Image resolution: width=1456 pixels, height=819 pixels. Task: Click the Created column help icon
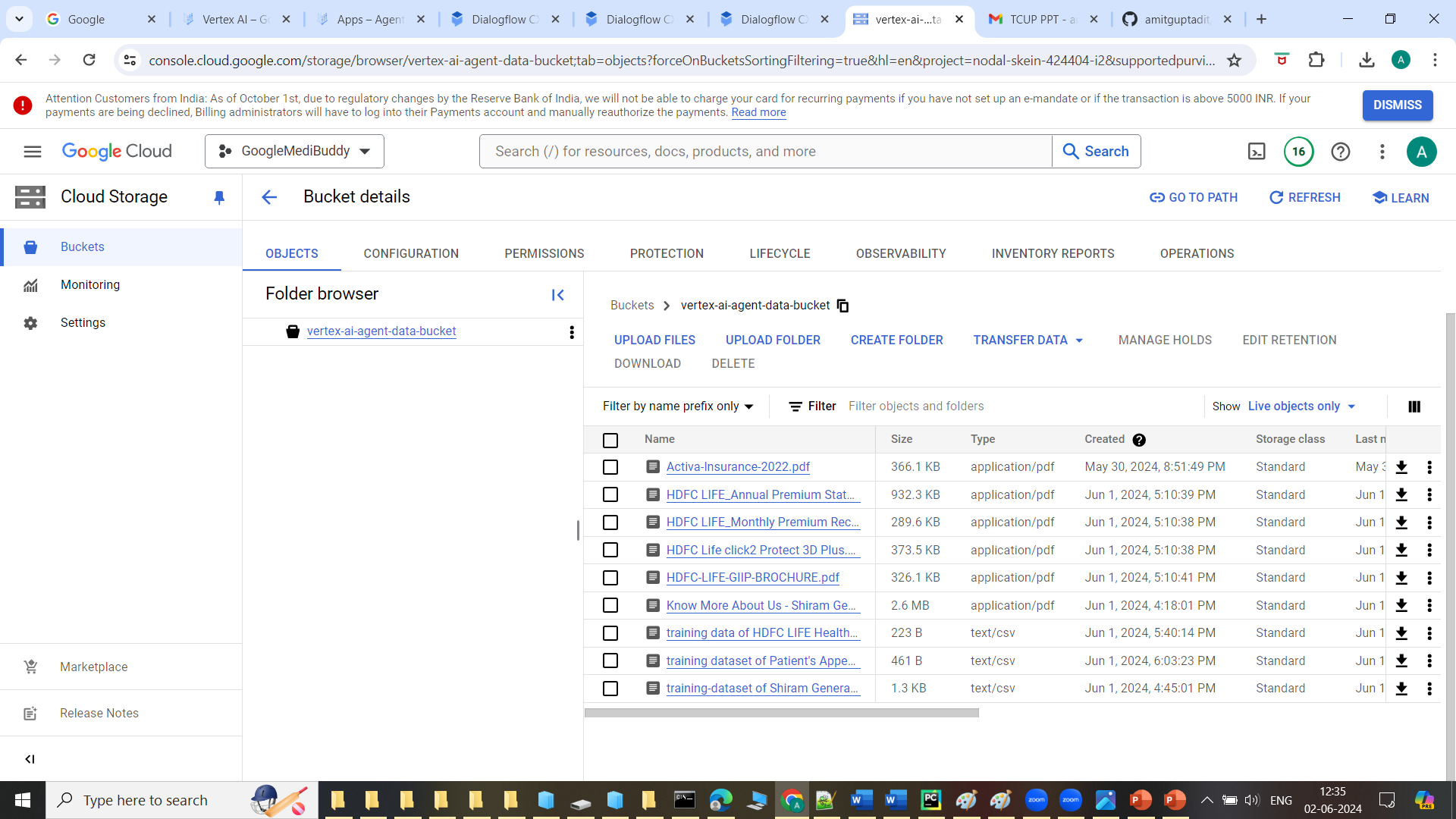1139,440
